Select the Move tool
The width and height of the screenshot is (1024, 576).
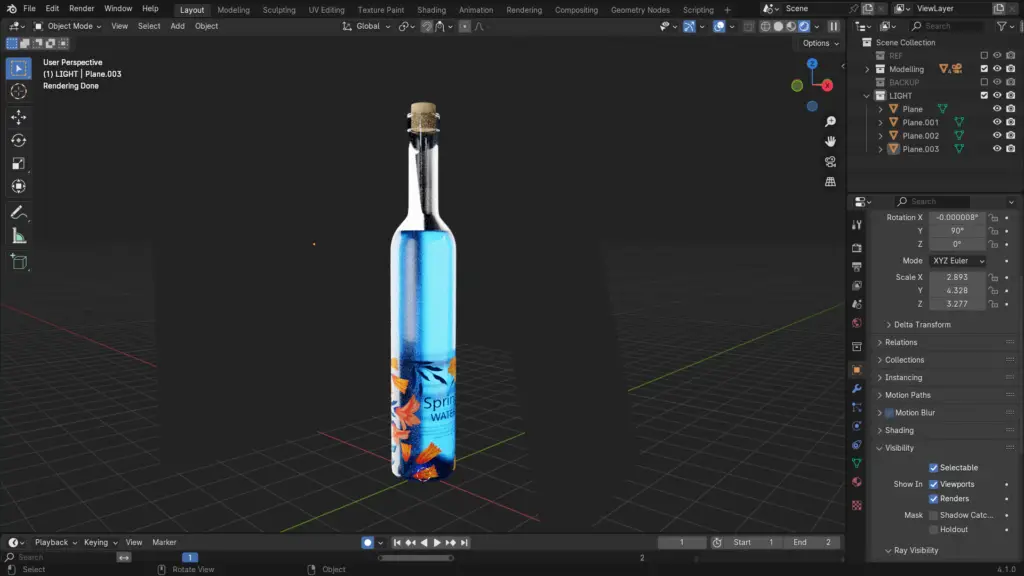coord(18,117)
